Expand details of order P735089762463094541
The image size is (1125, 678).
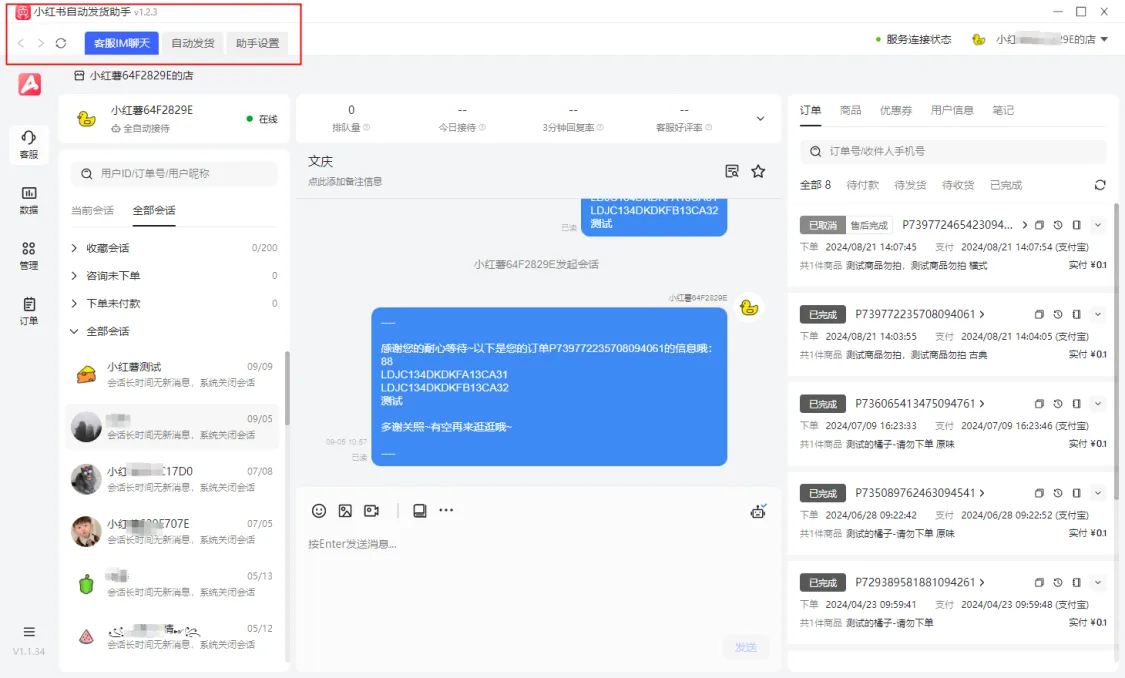point(1098,493)
